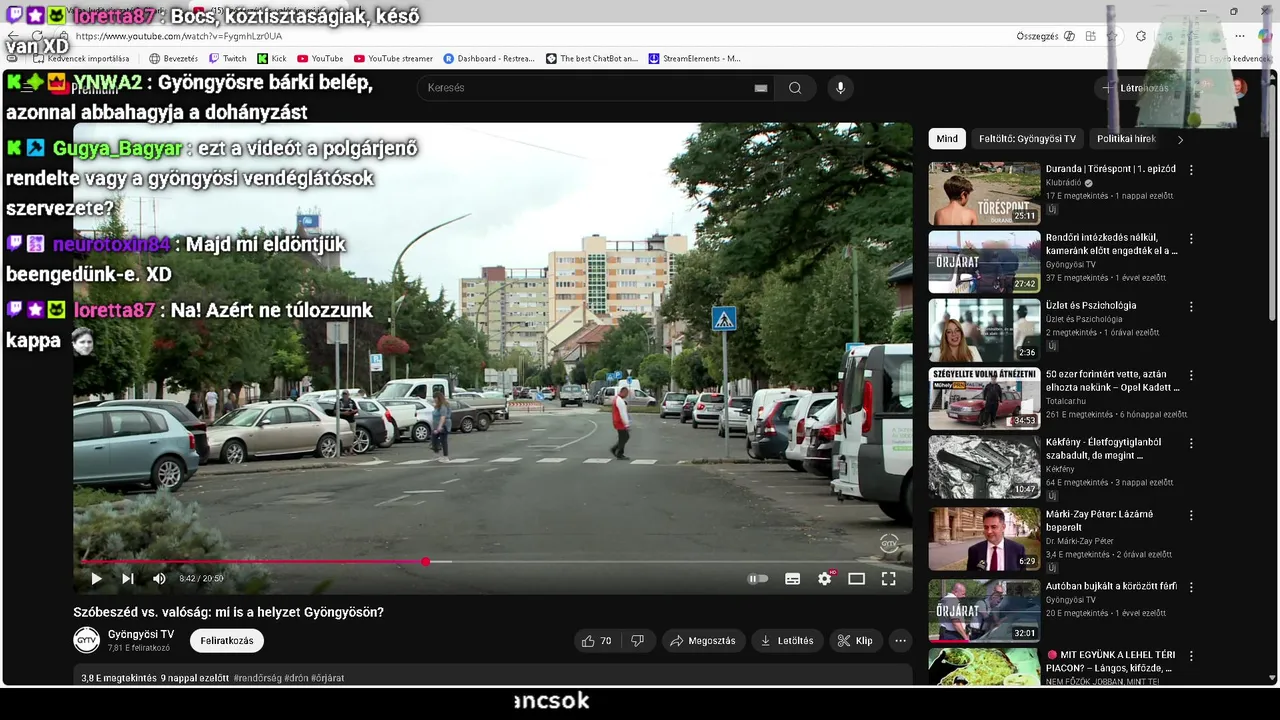Click the Megosztás share button
Screen dimensions: 1280x720
(x=703, y=641)
